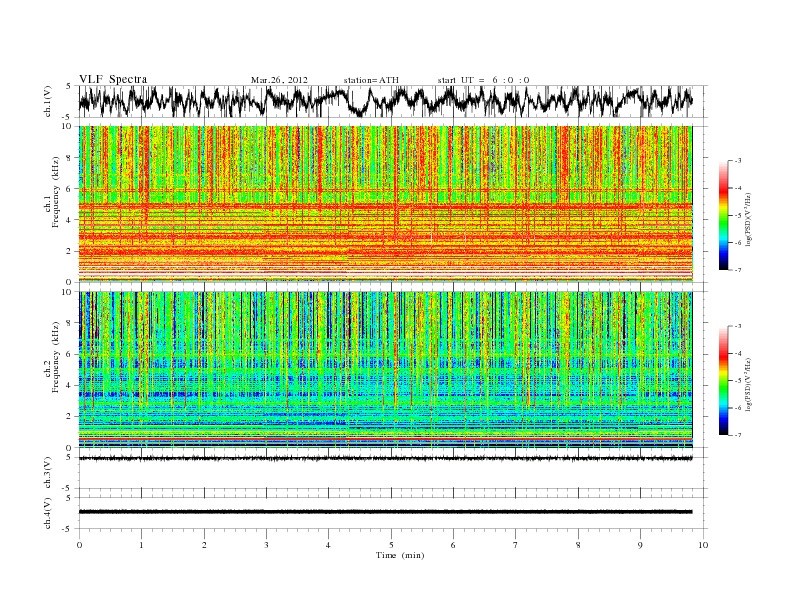792x612 pixels.
Task: Click the time axis tick label '3'
Action: [266, 545]
